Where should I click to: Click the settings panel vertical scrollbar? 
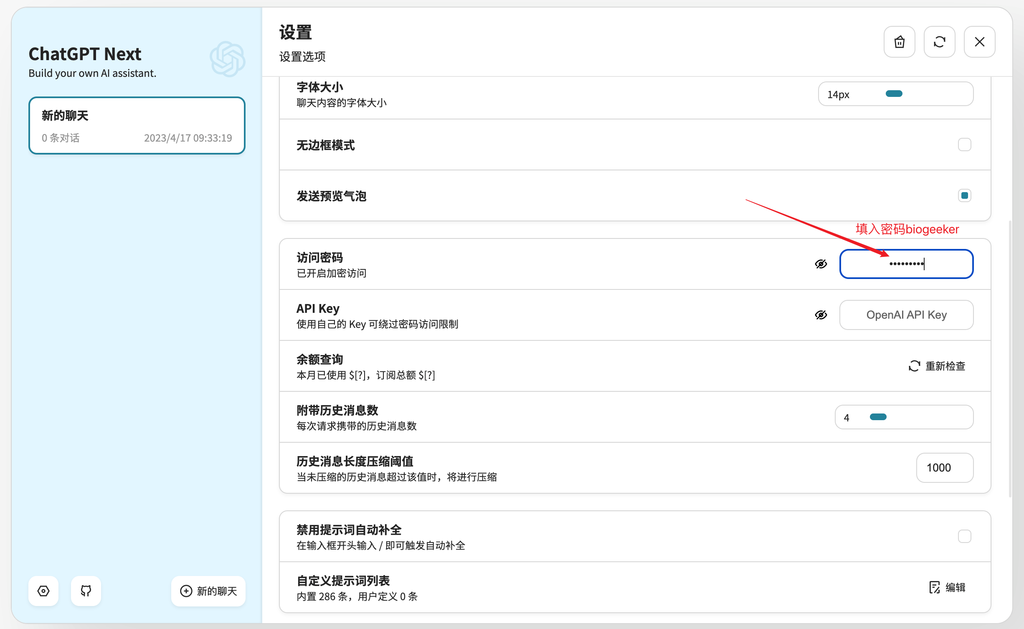pos(1012,358)
